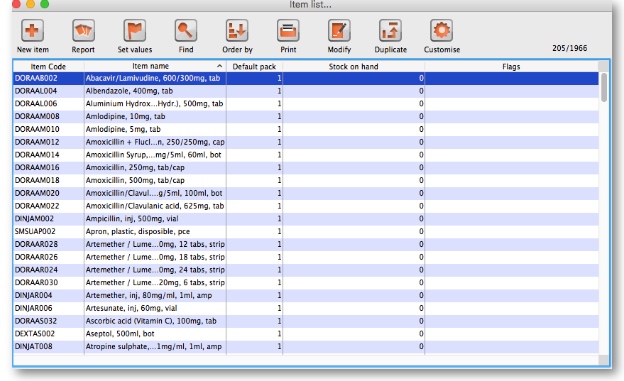The height and width of the screenshot is (381, 624).
Task: Click the Flags column header
Action: (x=511, y=66)
